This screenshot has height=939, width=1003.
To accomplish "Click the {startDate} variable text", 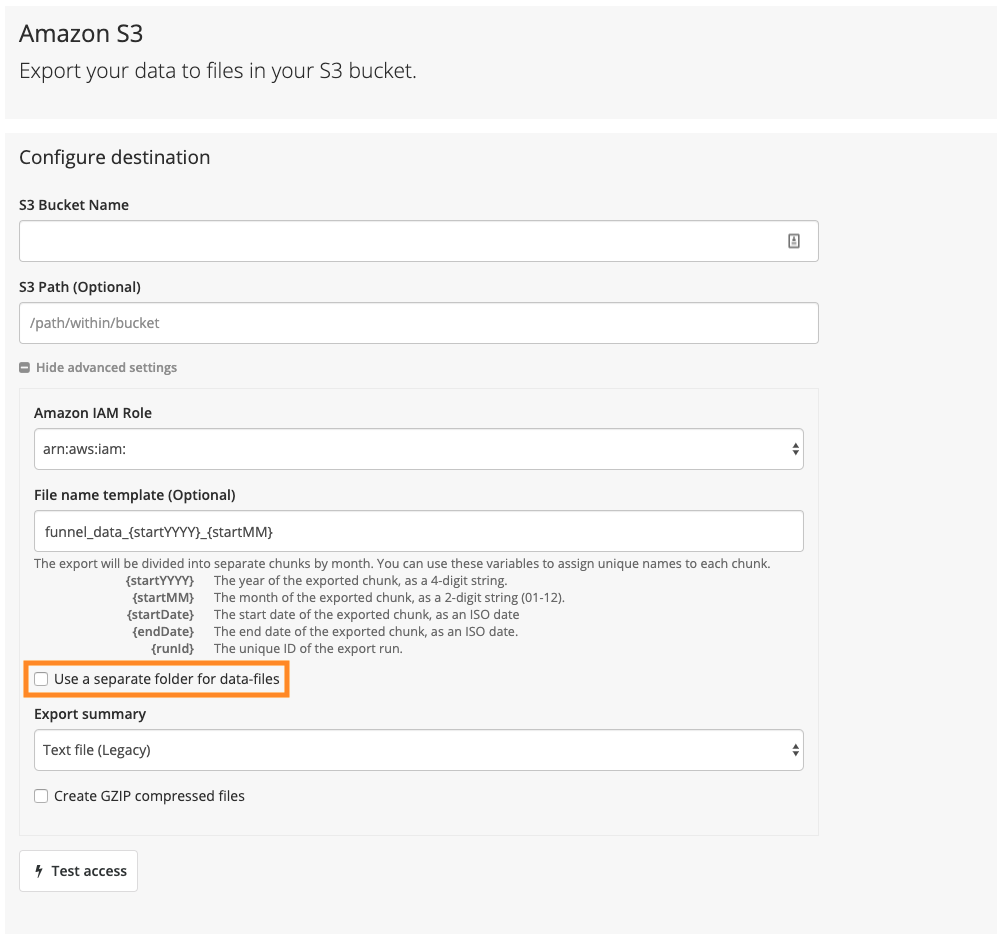I will coord(160,615).
